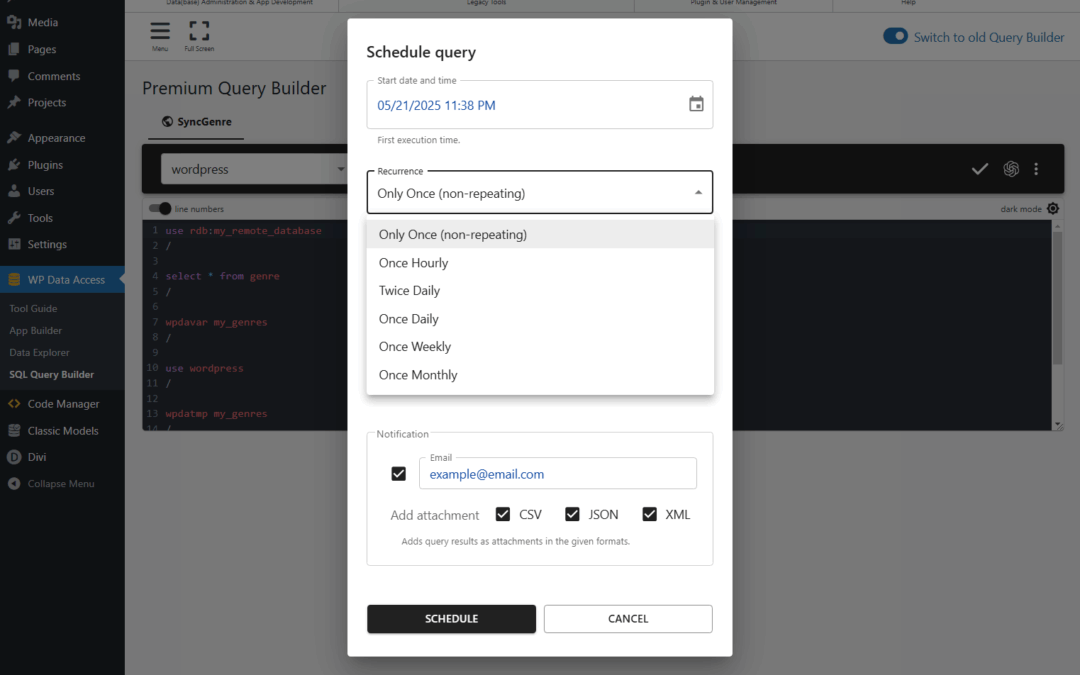Toggle the line numbers switch
Screen dimensions: 1080x675
point(160,209)
